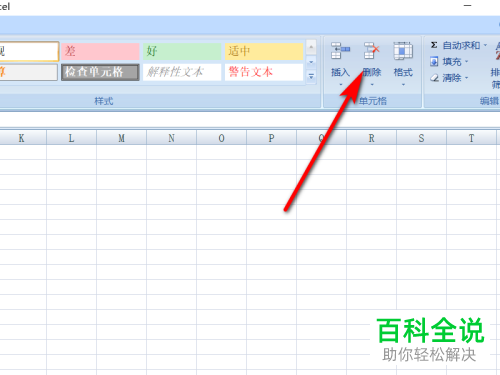
Task: Select column P header
Action: point(271,138)
